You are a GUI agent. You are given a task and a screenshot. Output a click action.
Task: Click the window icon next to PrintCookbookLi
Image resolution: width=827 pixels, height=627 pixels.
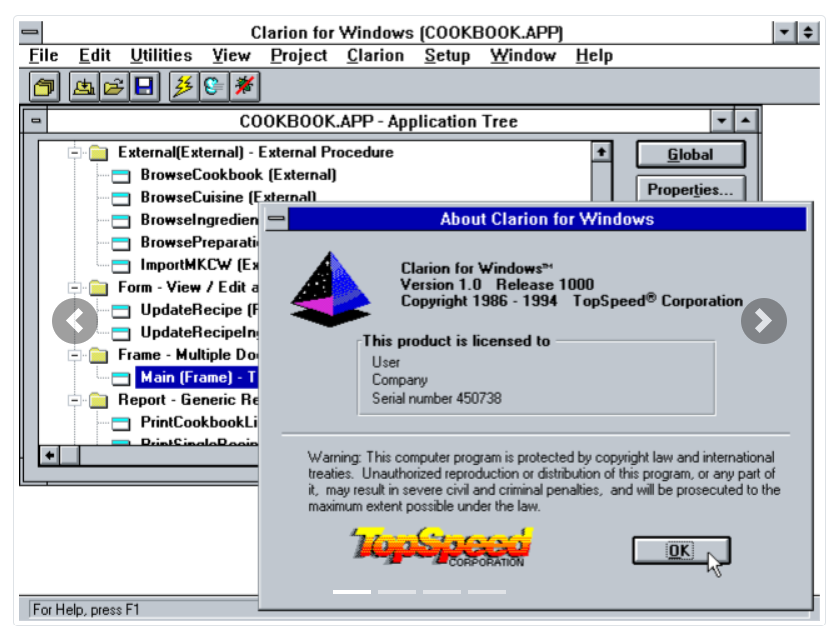pyautogui.click(x=121, y=423)
